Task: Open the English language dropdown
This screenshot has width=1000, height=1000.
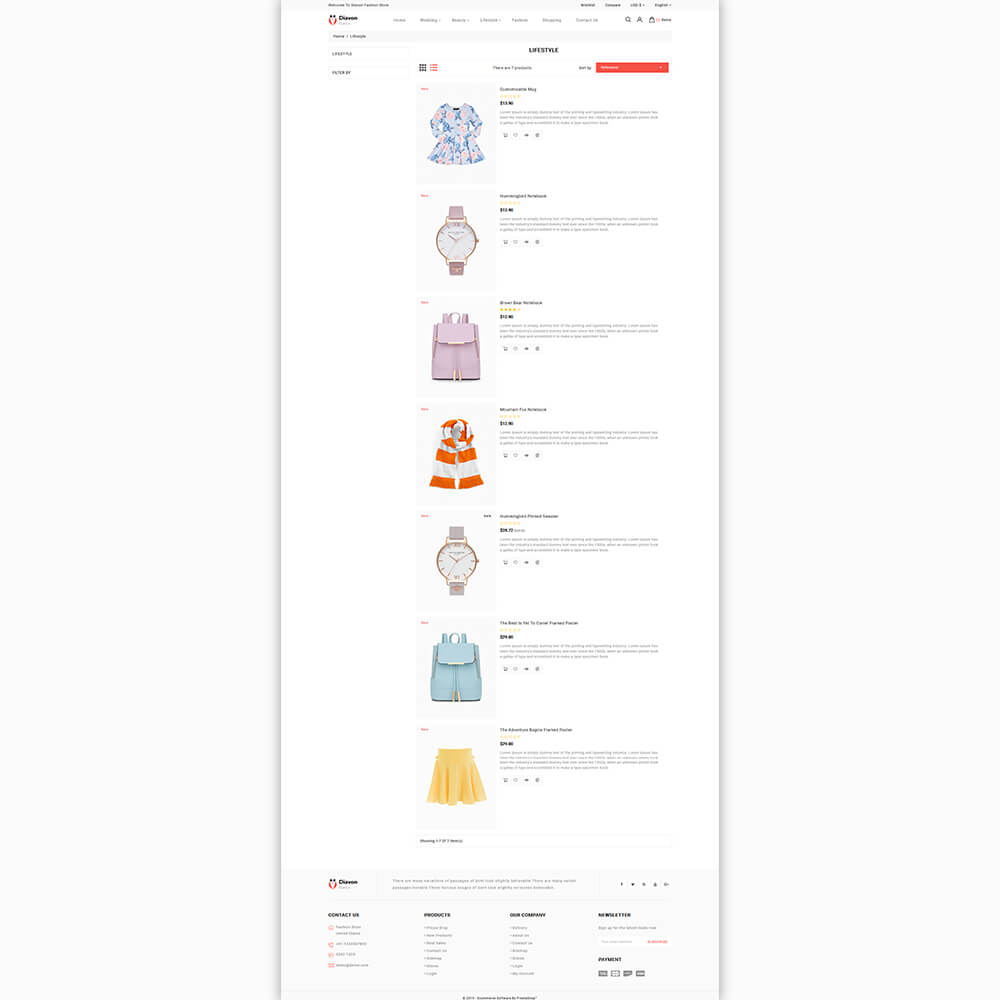Action: (663, 5)
